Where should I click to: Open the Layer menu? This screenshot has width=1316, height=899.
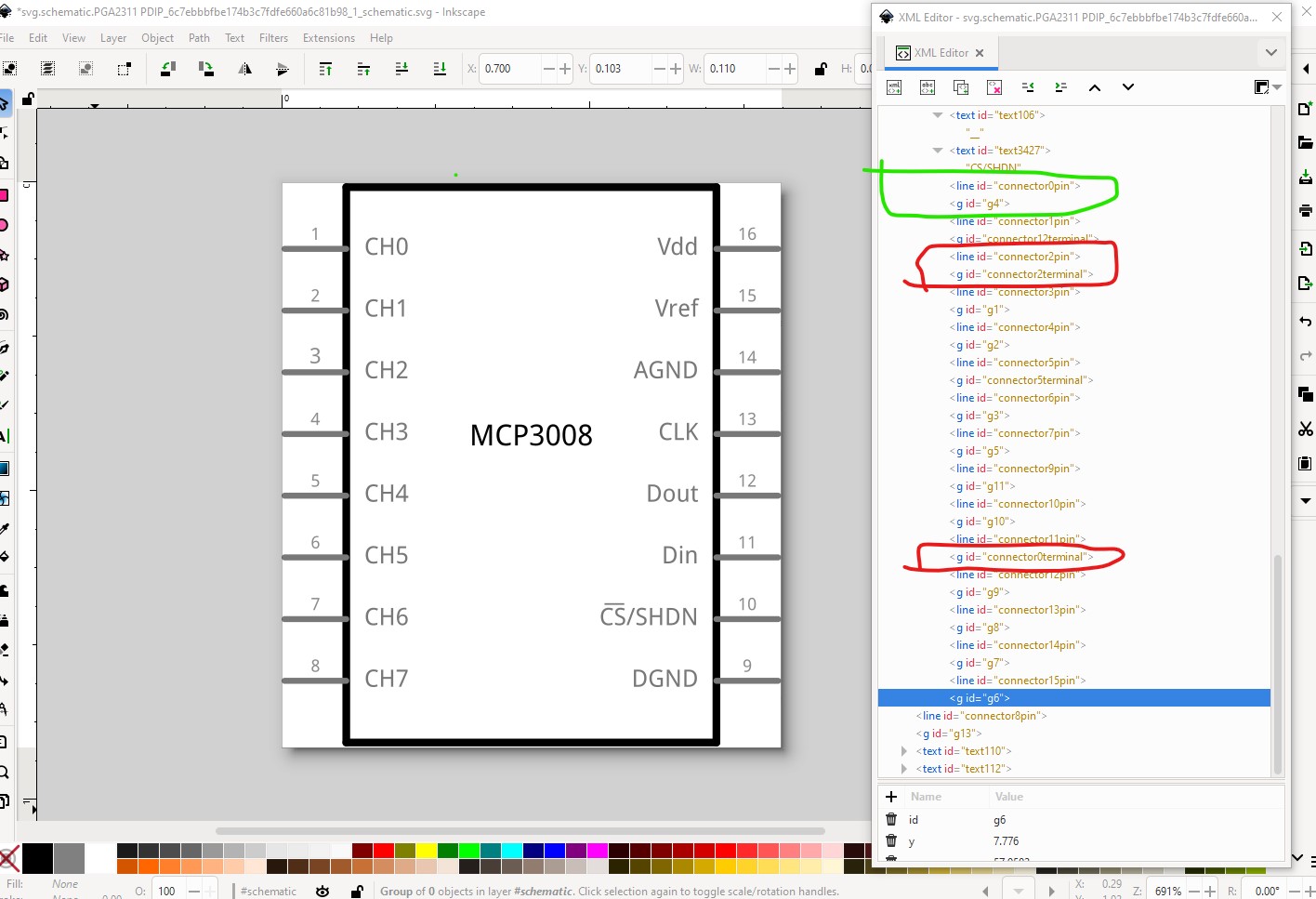point(113,38)
